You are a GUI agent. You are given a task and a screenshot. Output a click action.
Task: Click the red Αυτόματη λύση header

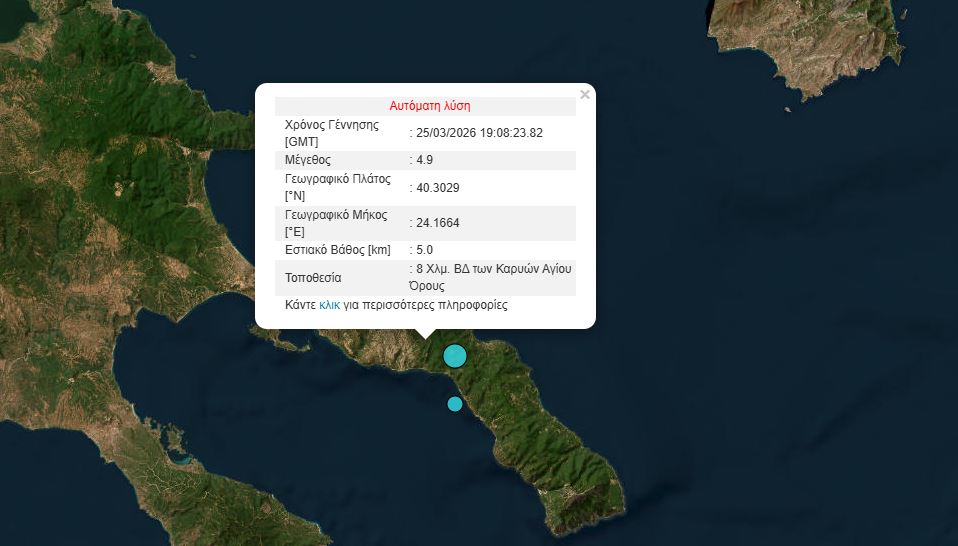click(x=429, y=106)
